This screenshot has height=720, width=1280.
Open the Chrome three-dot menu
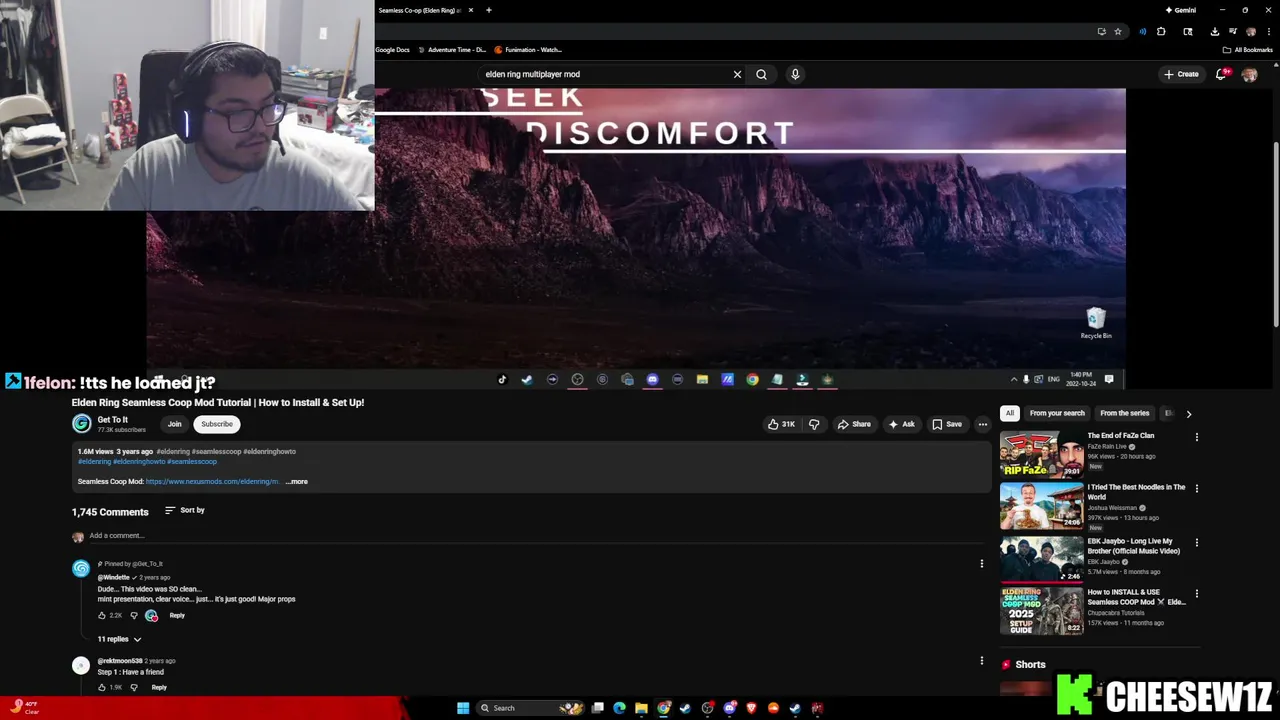(x=1269, y=31)
